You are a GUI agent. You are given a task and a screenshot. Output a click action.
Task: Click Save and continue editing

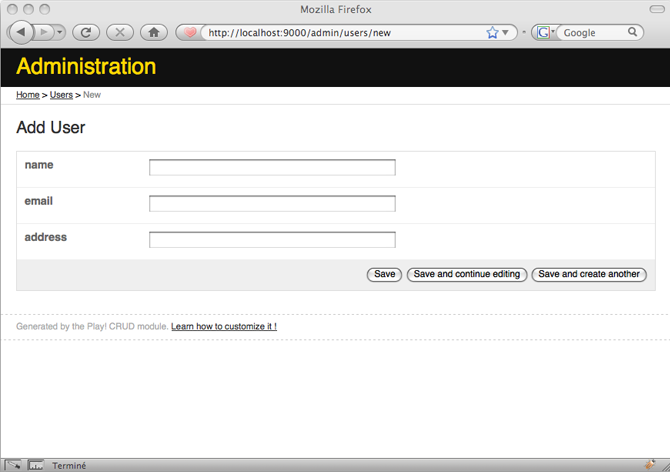pyautogui.click(x=466, y=274)
